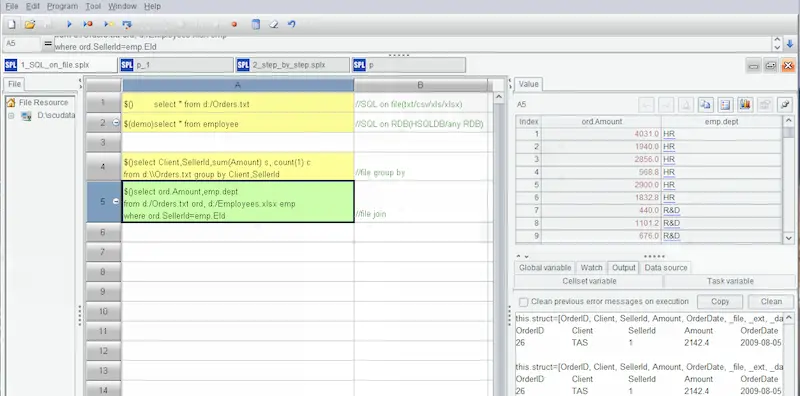800x396 pixels.
Task: Select cell B1 comment '//SQL on file'
Action: coord(420,103)
